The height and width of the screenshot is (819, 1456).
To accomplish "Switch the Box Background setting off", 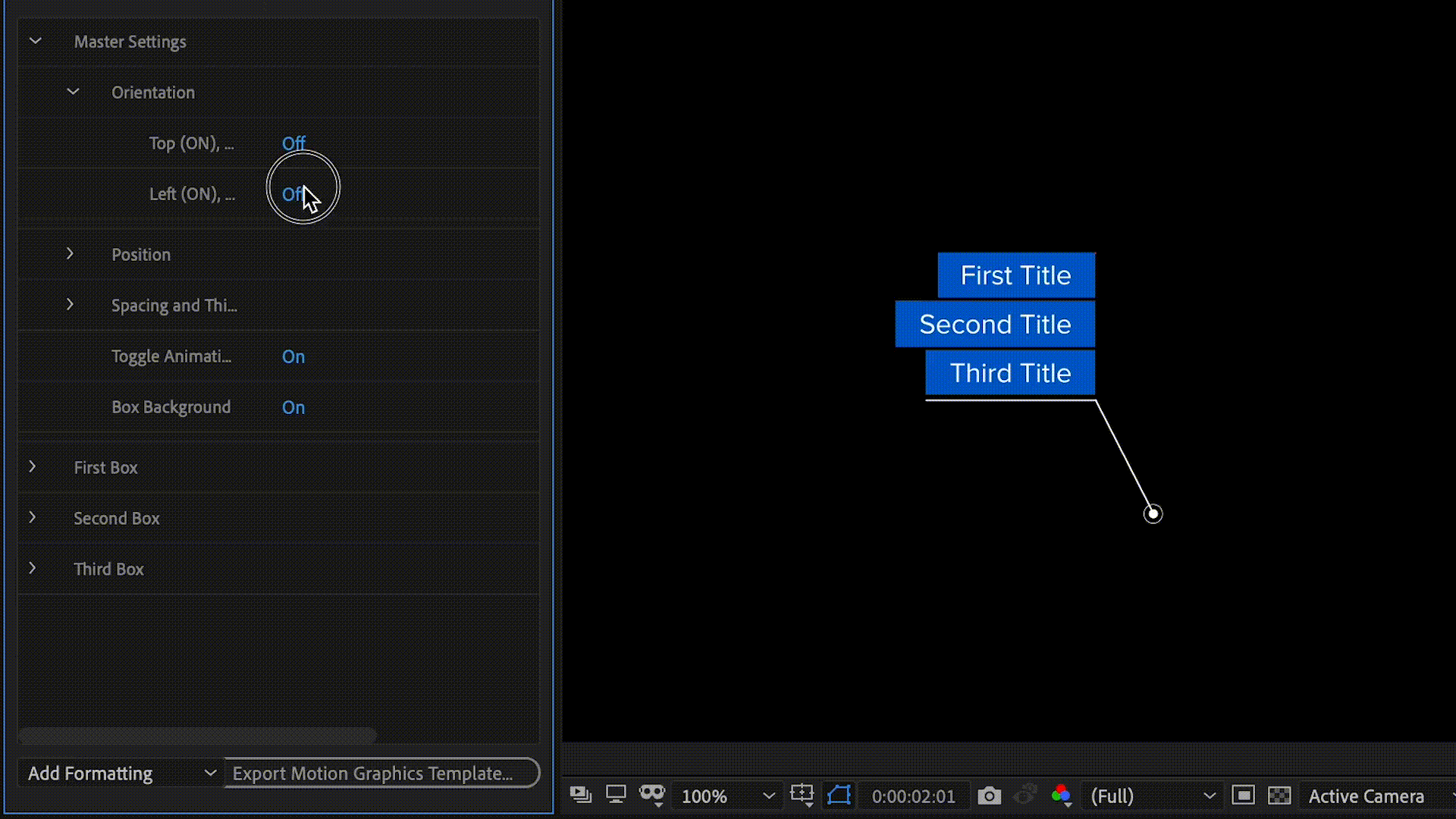I will [x=293, y=407].
